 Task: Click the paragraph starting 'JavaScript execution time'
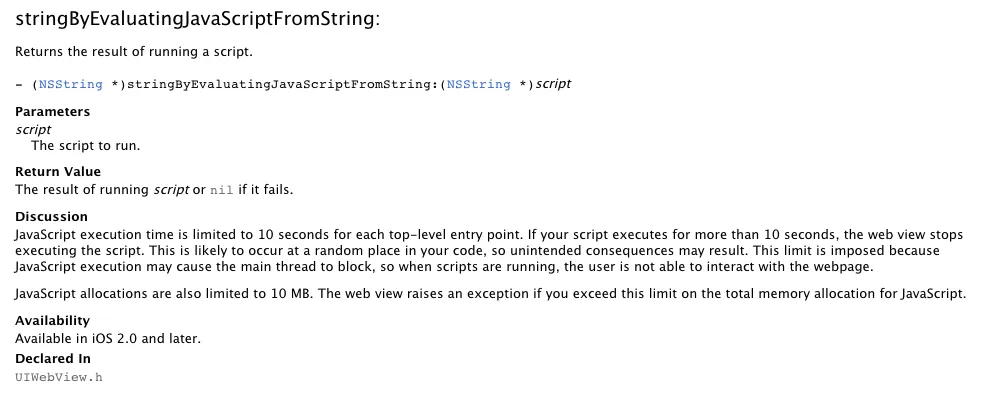tap(489, 250)
